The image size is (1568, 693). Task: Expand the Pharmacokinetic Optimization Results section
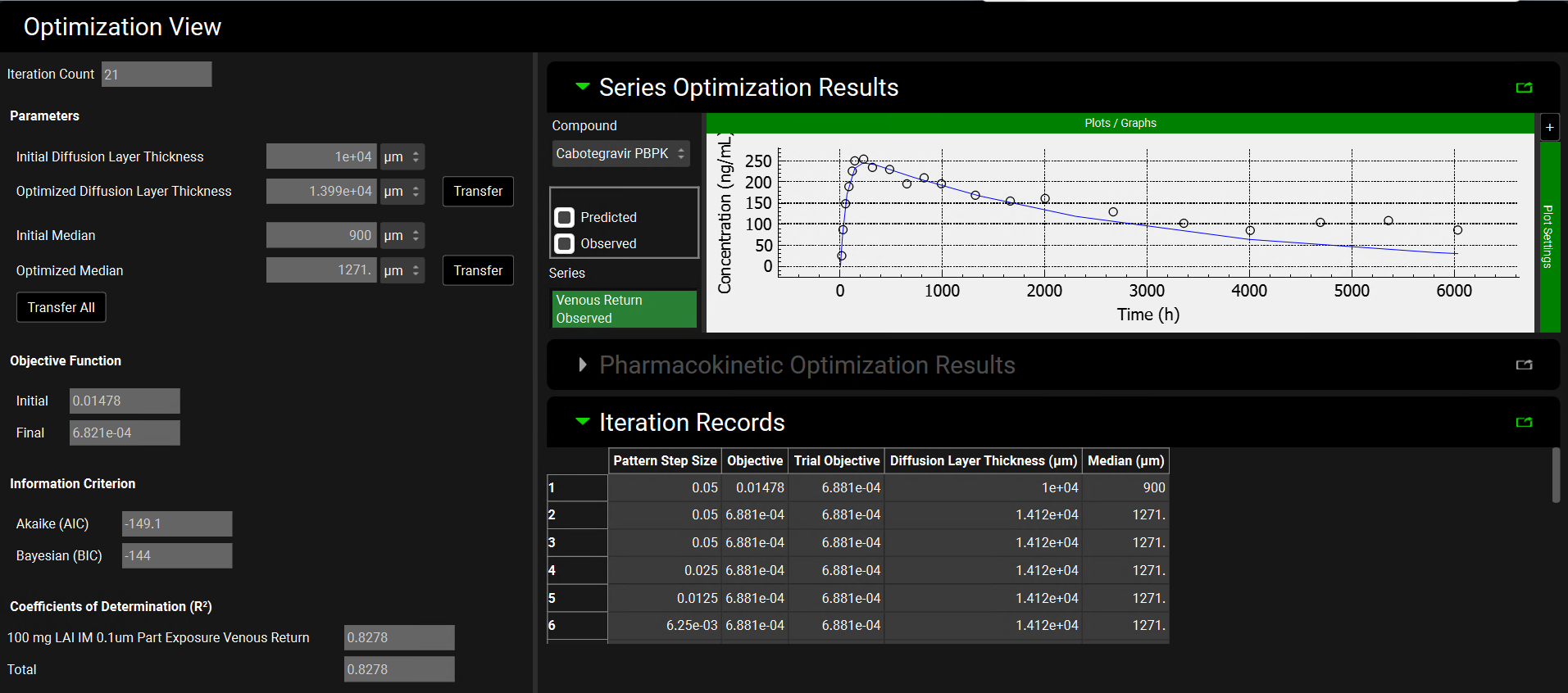pos(583,365)
